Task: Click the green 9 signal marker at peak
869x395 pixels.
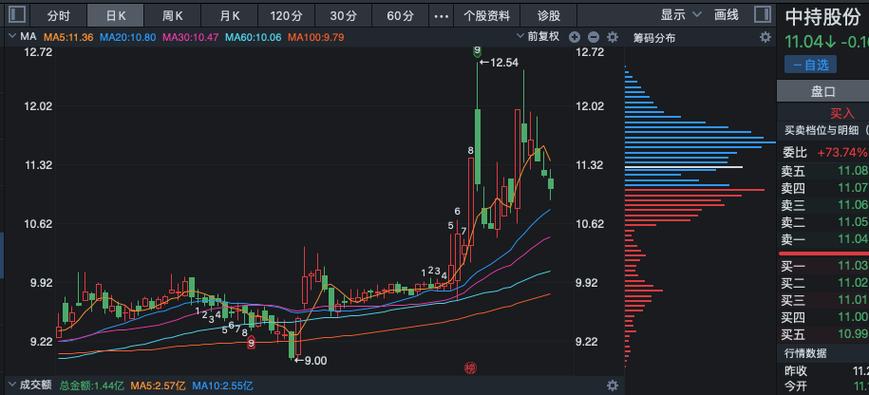Action: (477, 50)
